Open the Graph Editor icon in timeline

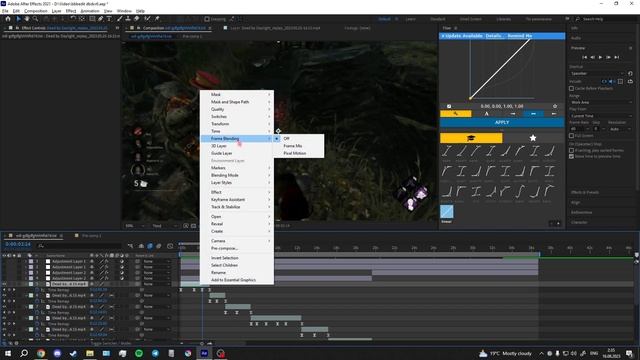170,246
